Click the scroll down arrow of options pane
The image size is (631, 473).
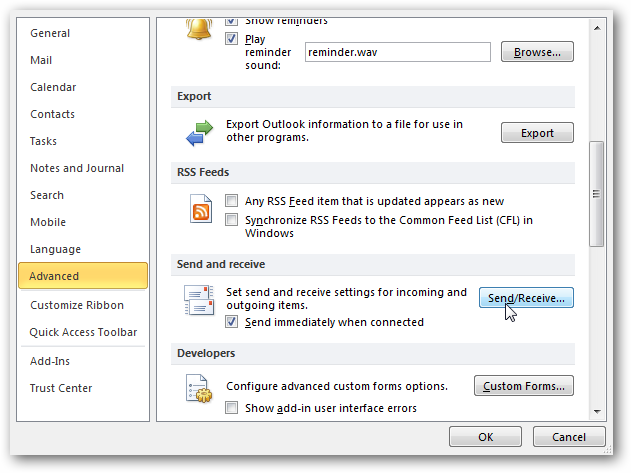(x=597, y=410)
